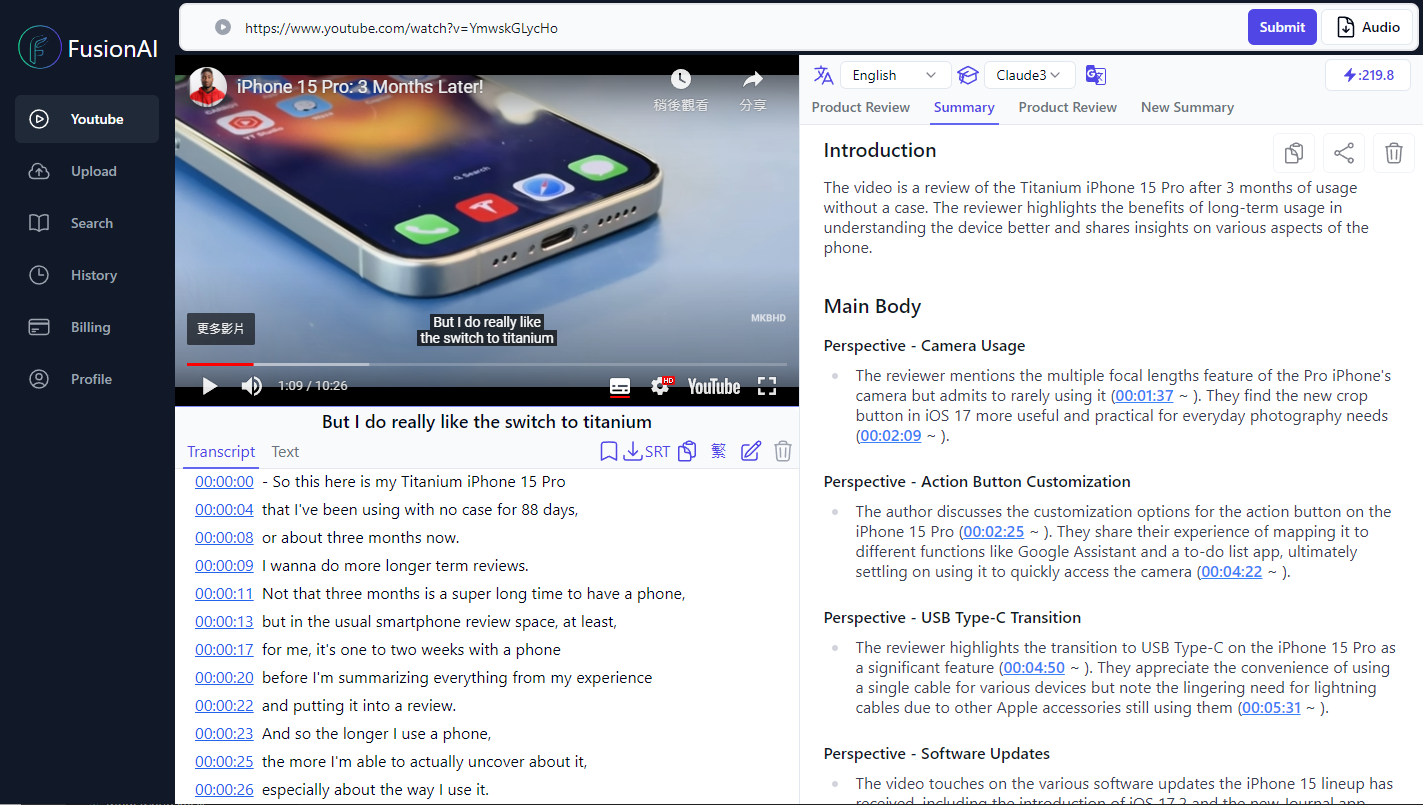The image size is (1423, 805).
Task: Delete the summary with the trash icon
Action: tap(1394, 153)
